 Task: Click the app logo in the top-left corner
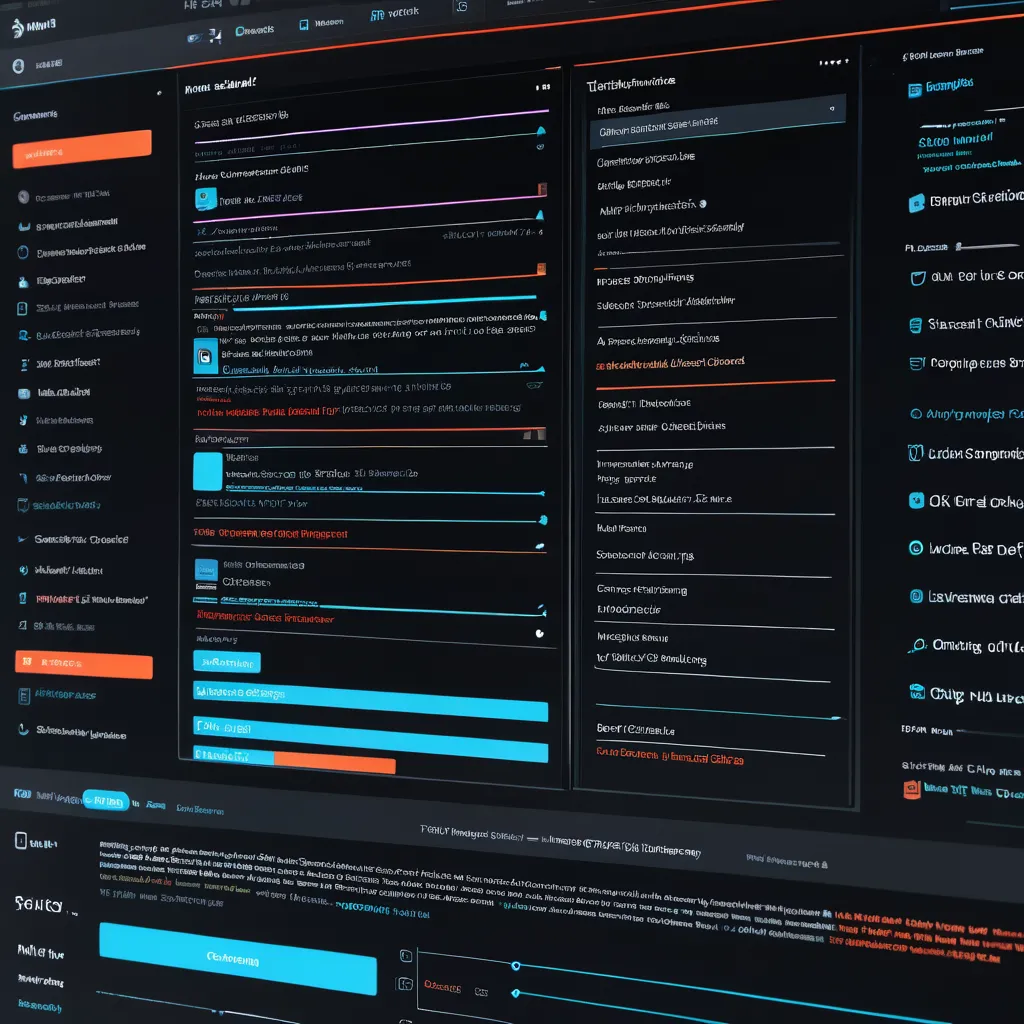(17, 28)
